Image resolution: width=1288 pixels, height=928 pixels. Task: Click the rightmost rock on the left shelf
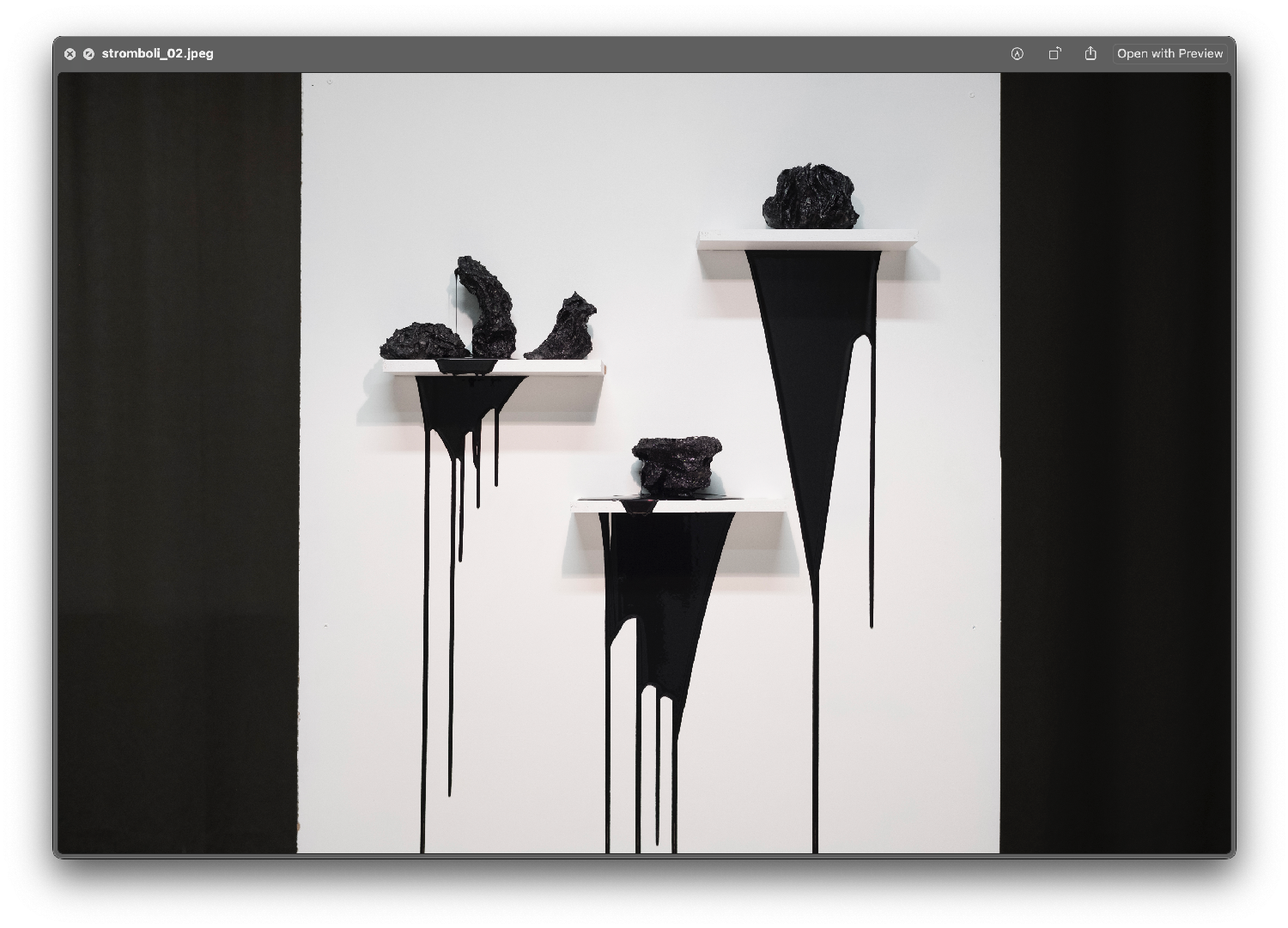coord(565,330)
